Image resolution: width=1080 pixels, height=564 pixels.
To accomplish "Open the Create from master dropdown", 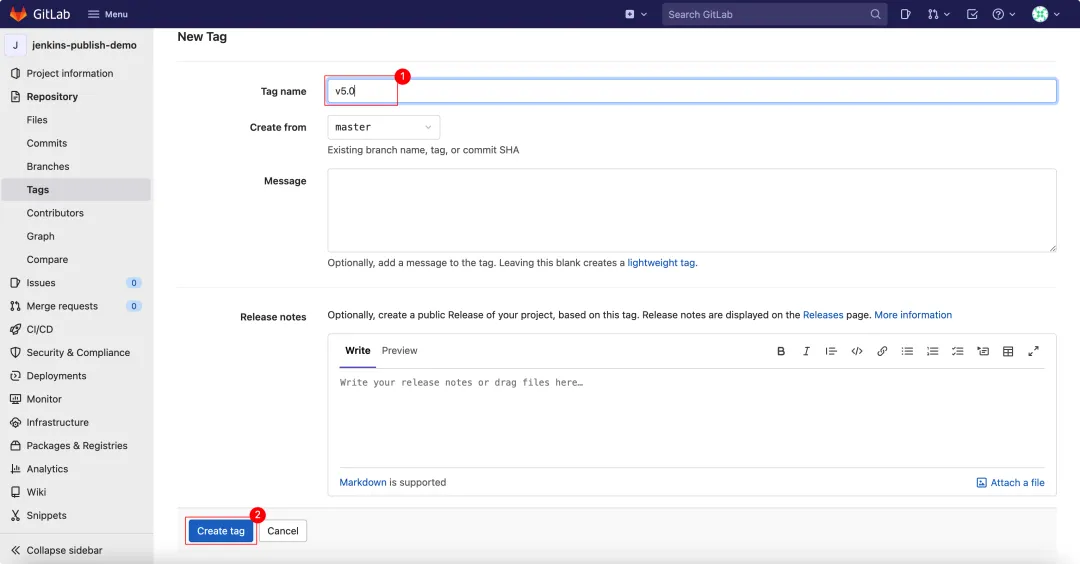I will (383, 127).
